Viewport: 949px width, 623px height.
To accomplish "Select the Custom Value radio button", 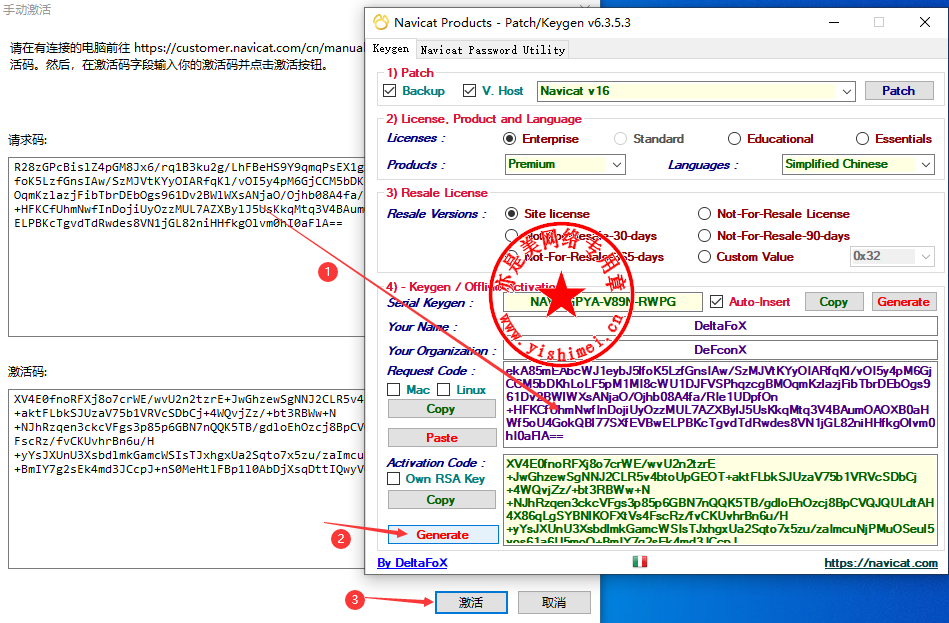I will 704,257.
